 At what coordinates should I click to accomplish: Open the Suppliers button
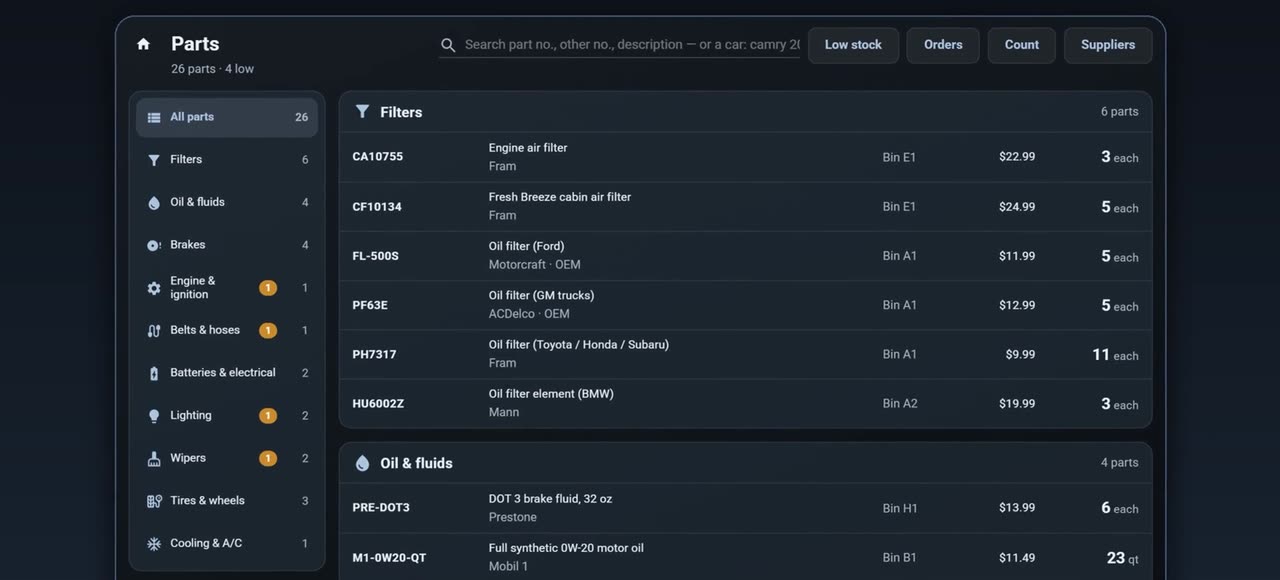1108,45
